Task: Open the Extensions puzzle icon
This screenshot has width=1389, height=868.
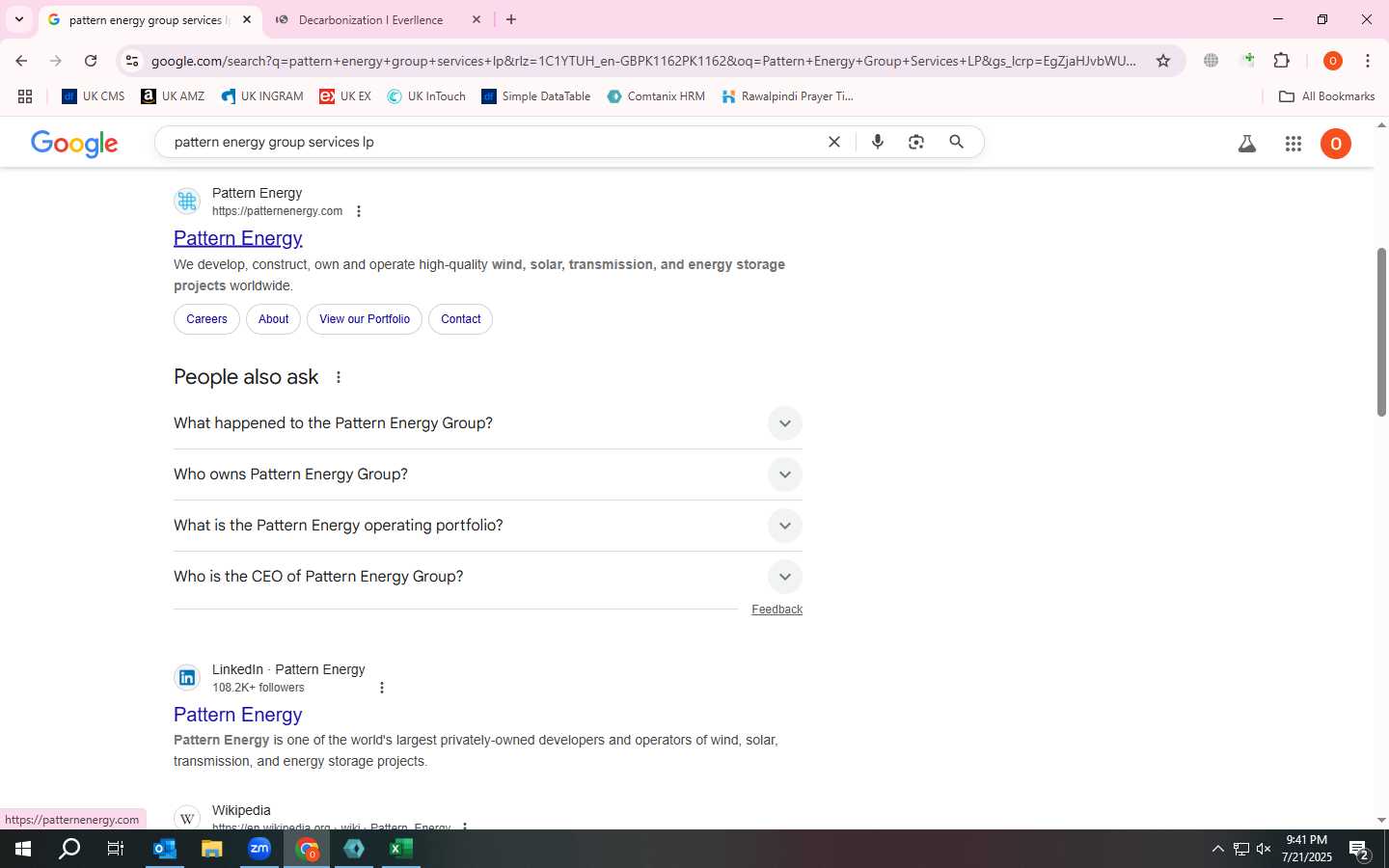Action: point(1282,61)
